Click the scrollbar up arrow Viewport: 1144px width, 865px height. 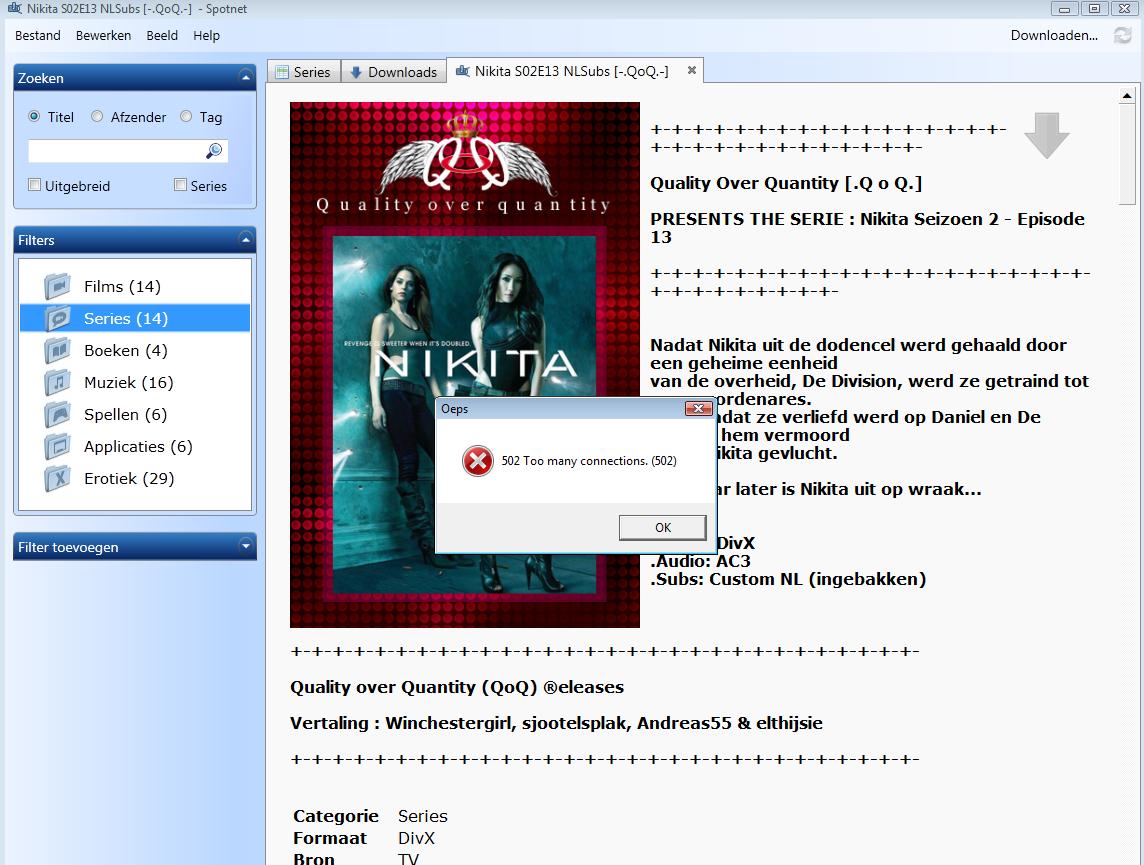coord(1127,96)
